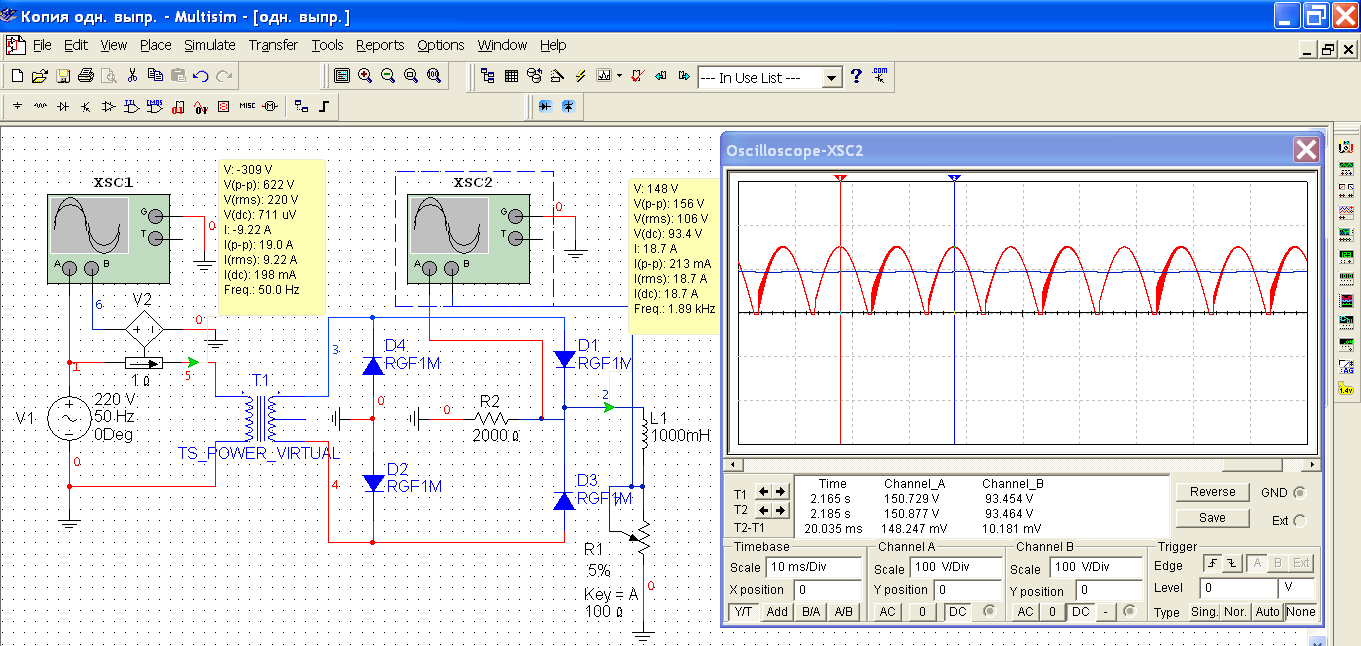Open the Transfer menu

[x=273, y=45]
